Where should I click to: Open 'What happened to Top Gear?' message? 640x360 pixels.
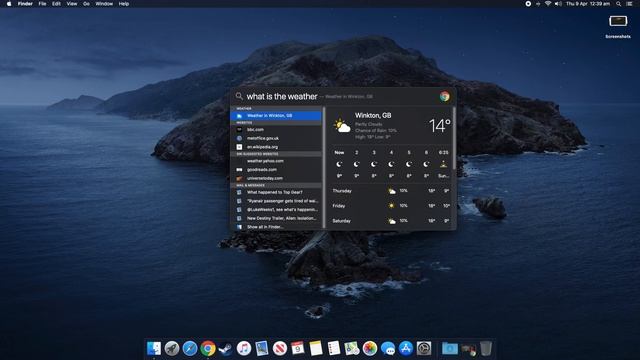(x=276, y=192)
